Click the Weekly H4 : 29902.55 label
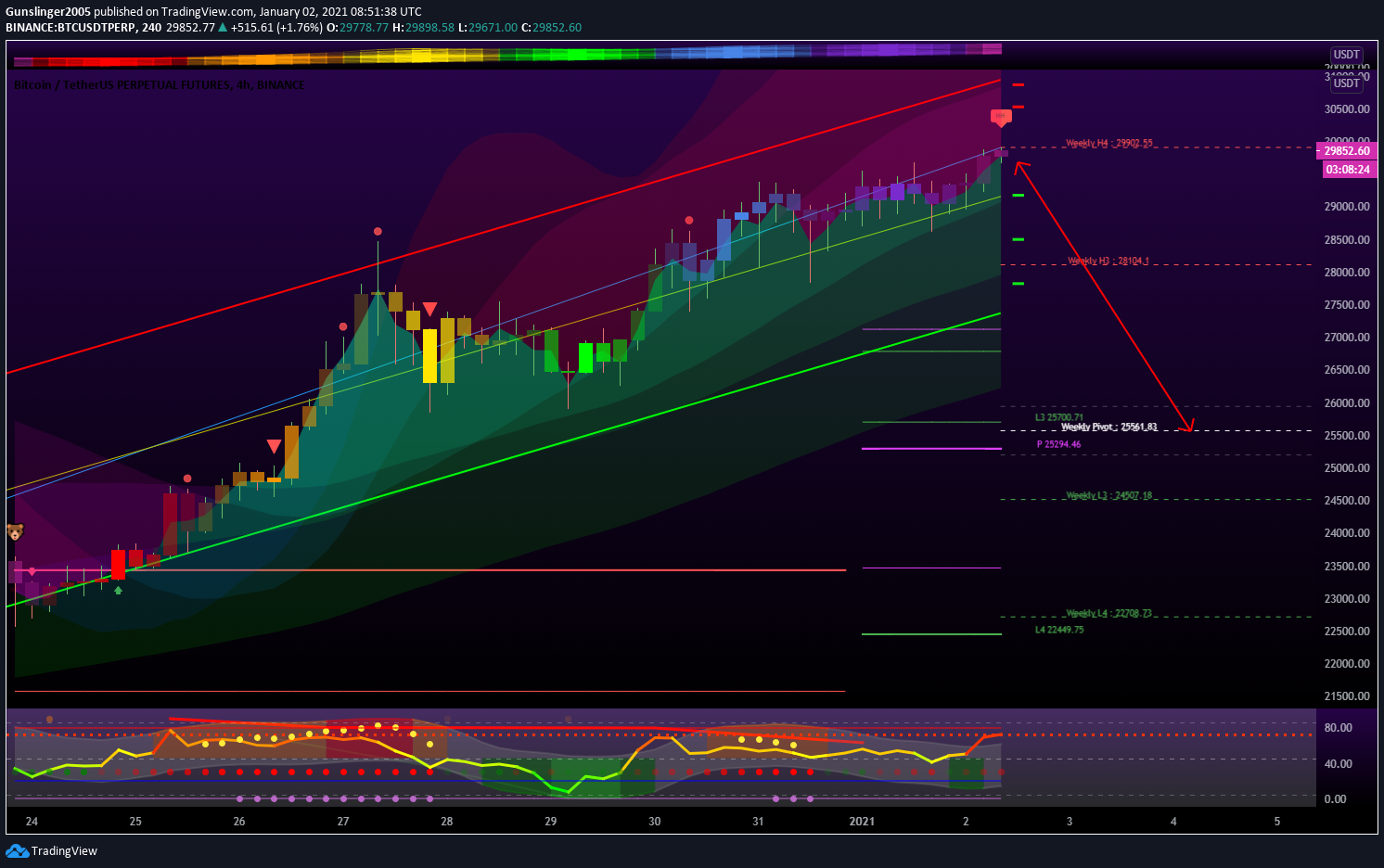 [1109, 144]
